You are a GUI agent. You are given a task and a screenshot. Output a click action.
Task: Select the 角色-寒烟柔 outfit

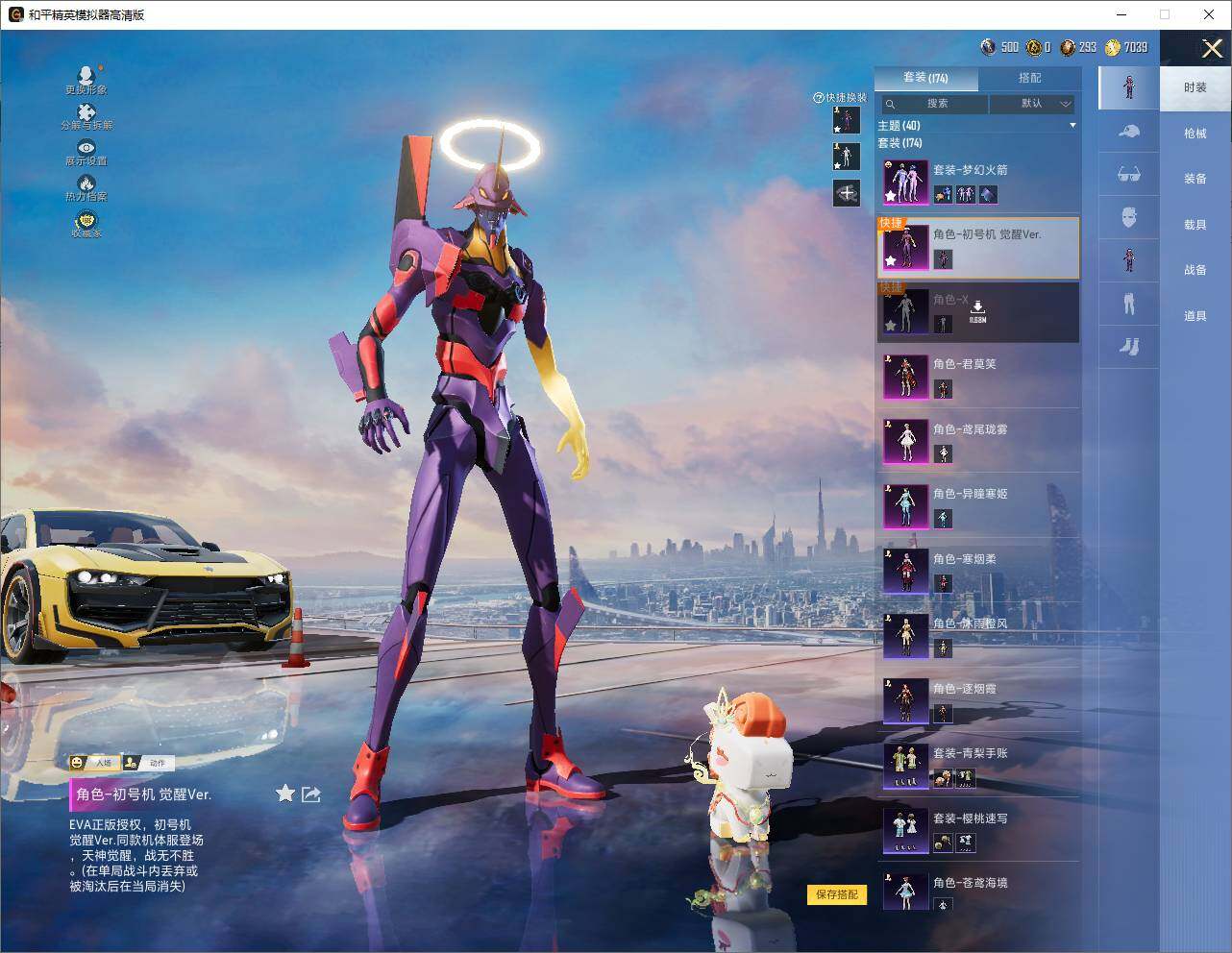pyautogui.click(x=977, y=572)
